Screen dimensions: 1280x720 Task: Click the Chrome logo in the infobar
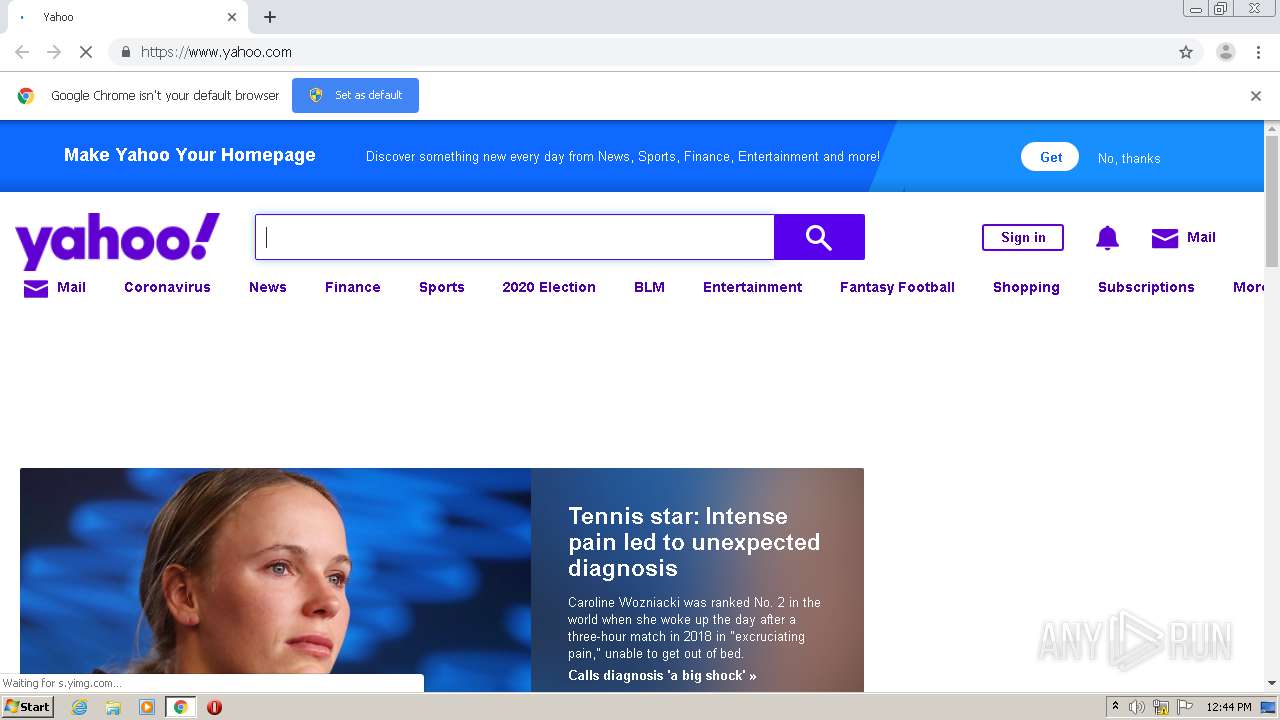[26, 96]
